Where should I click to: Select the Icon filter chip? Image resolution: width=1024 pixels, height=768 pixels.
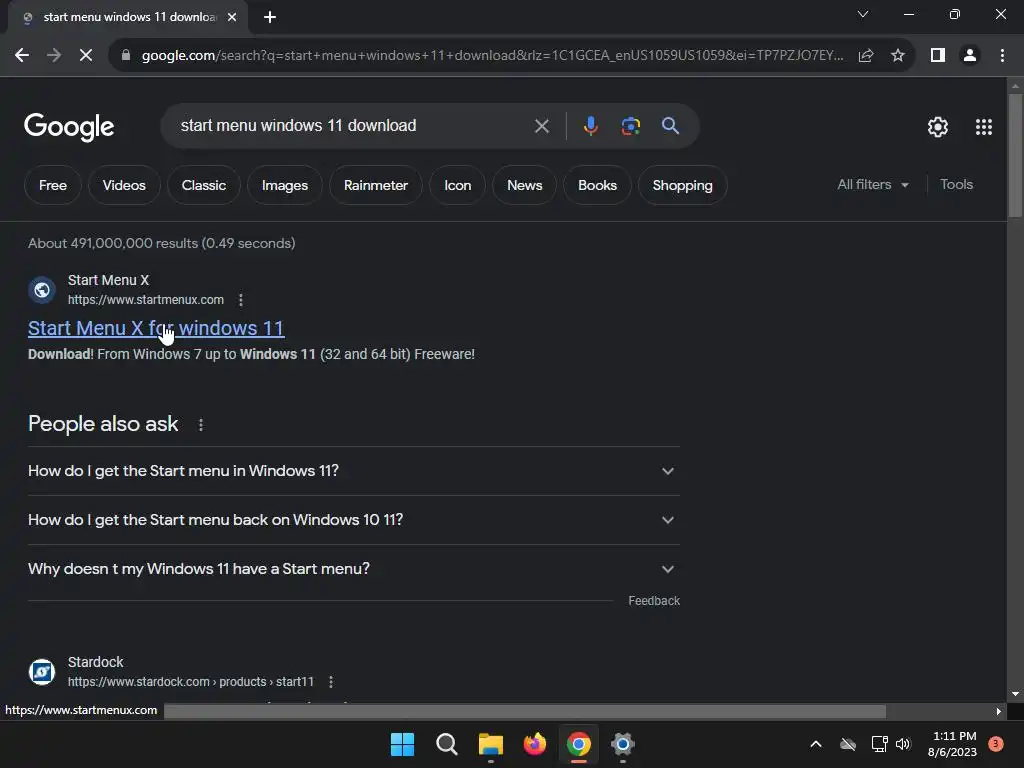457,185
